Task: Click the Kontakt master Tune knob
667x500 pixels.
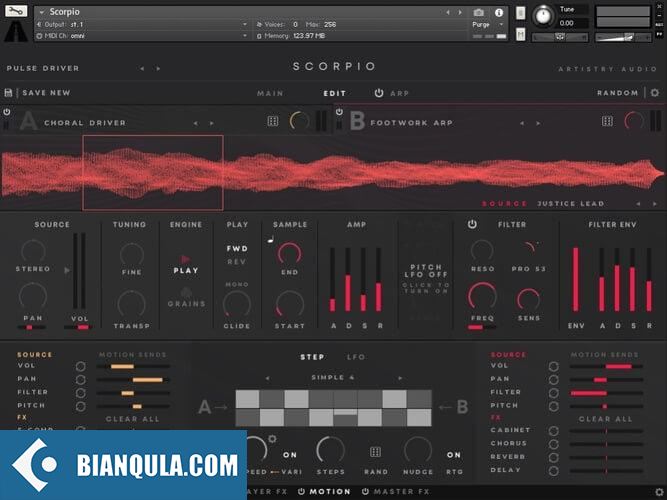Action: point(543,16)
